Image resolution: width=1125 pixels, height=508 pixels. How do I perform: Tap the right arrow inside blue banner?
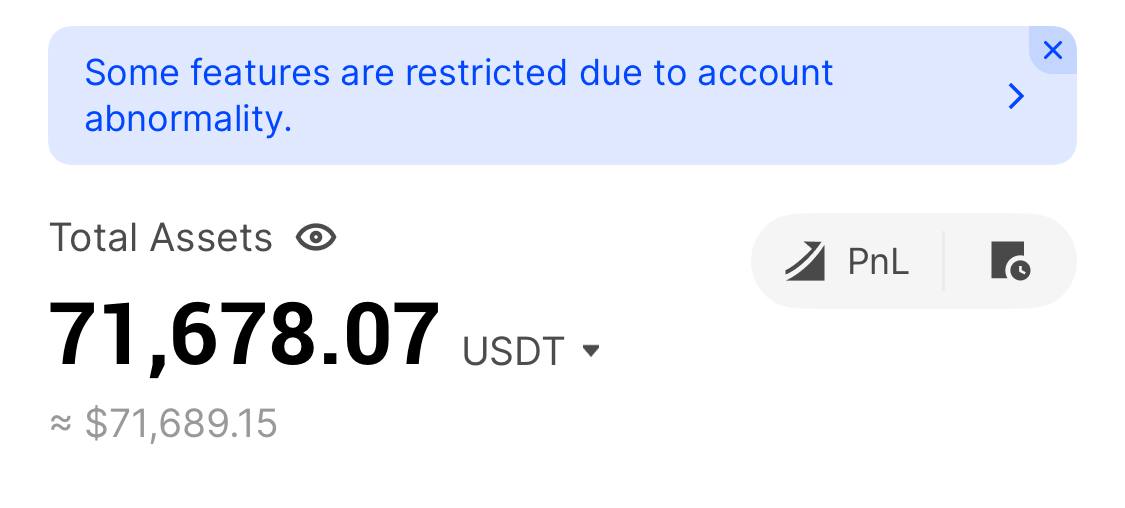[1016, 96]
